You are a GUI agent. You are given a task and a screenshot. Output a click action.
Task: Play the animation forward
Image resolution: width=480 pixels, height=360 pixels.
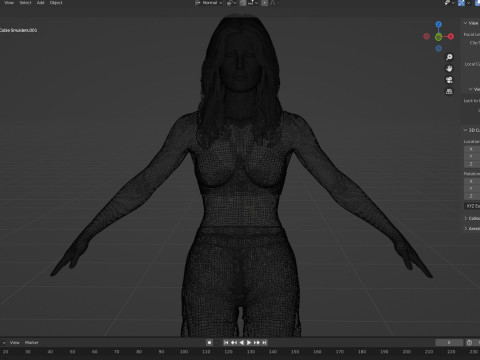249,342
